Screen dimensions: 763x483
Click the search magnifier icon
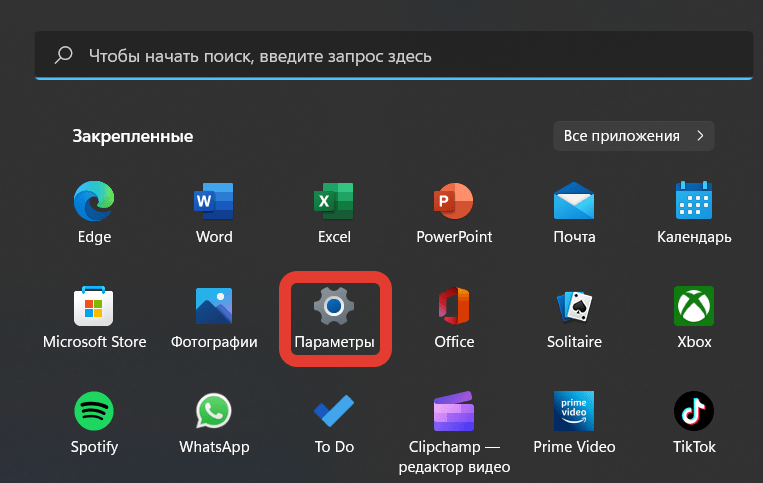[x=63, y=55]
